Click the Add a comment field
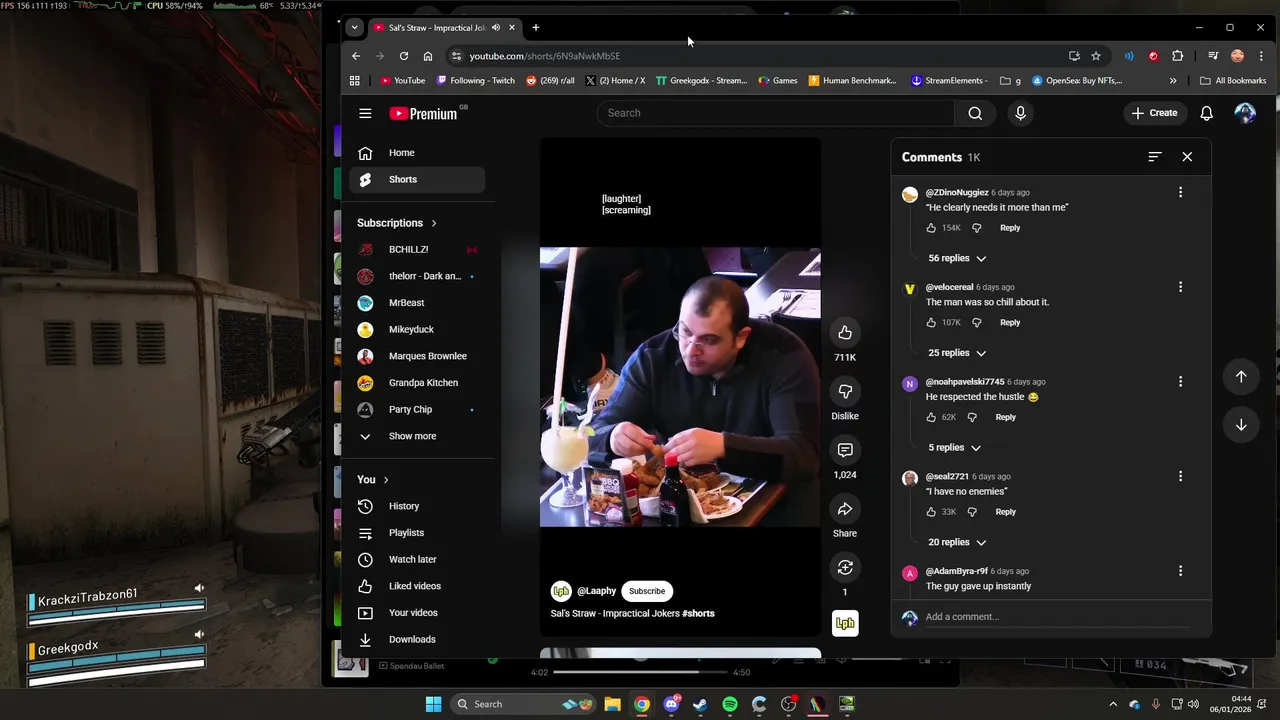The width and height of the screenshot is (1280, 720). tap(1056, 617)
